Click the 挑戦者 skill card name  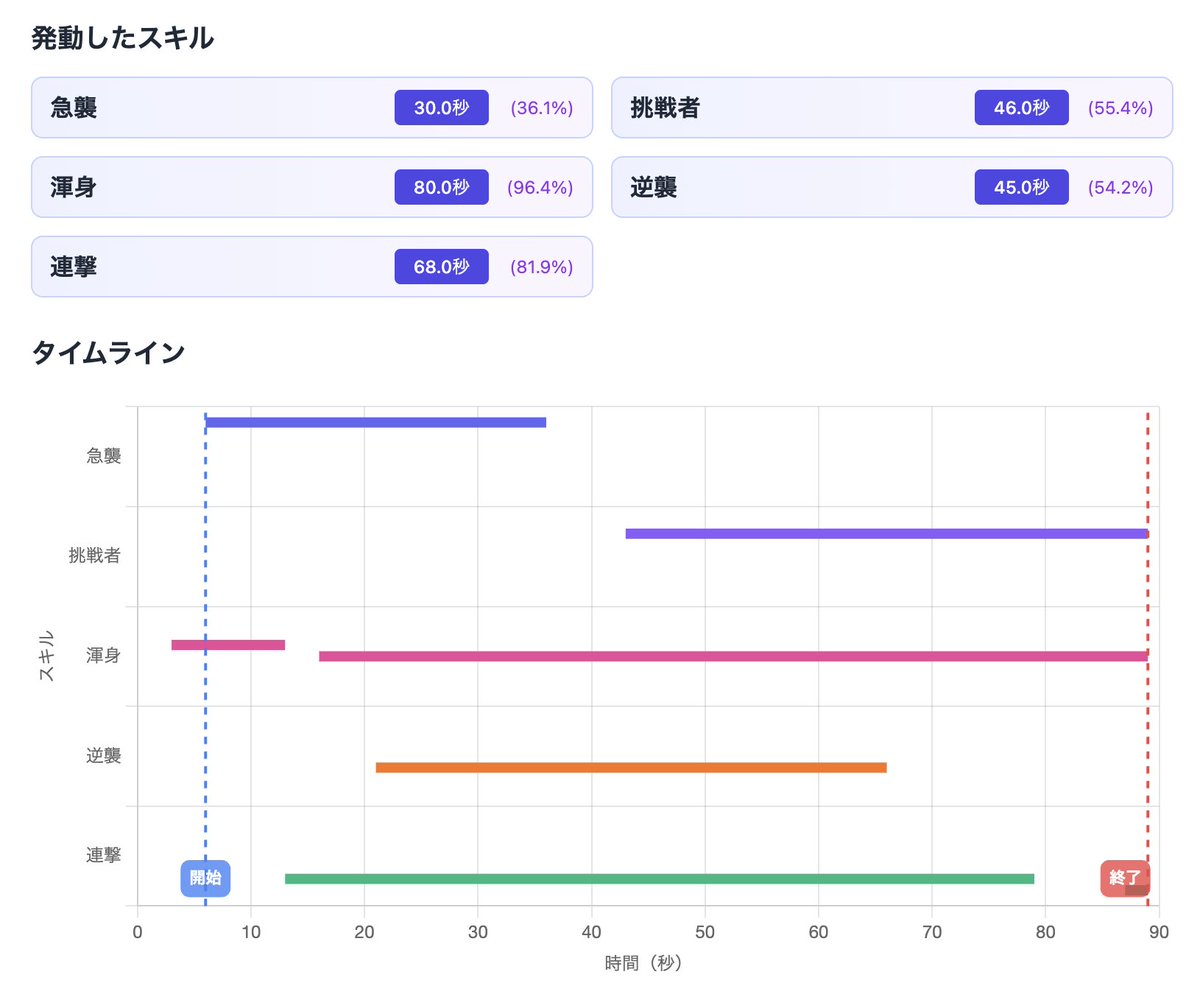(x=665, y=107)
